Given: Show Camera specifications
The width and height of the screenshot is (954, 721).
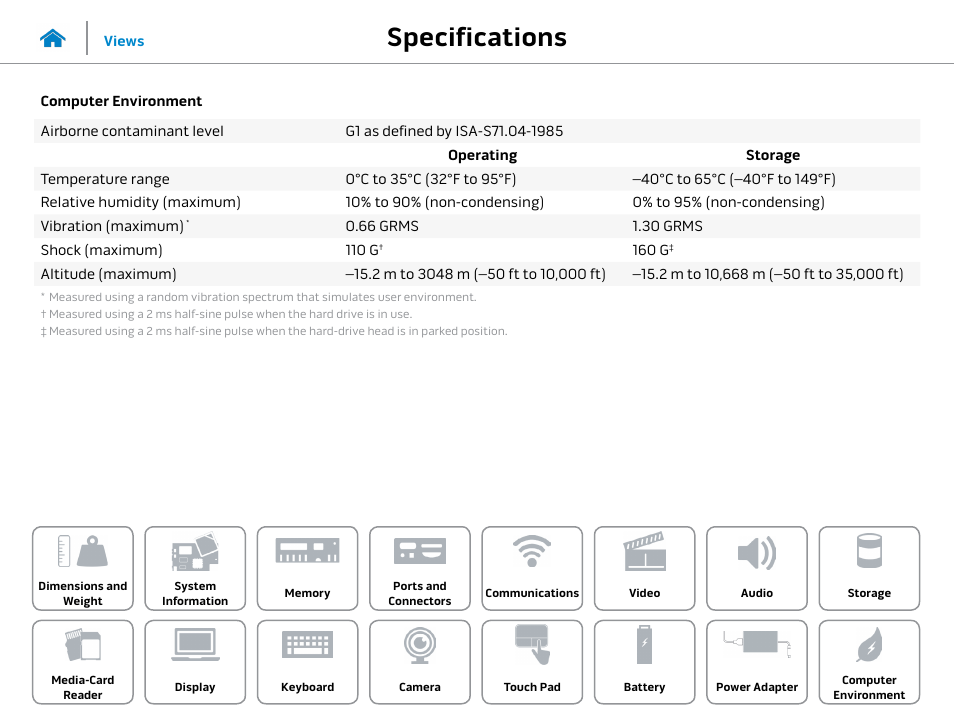Looking at the screenshot, I should click(420, 662).
